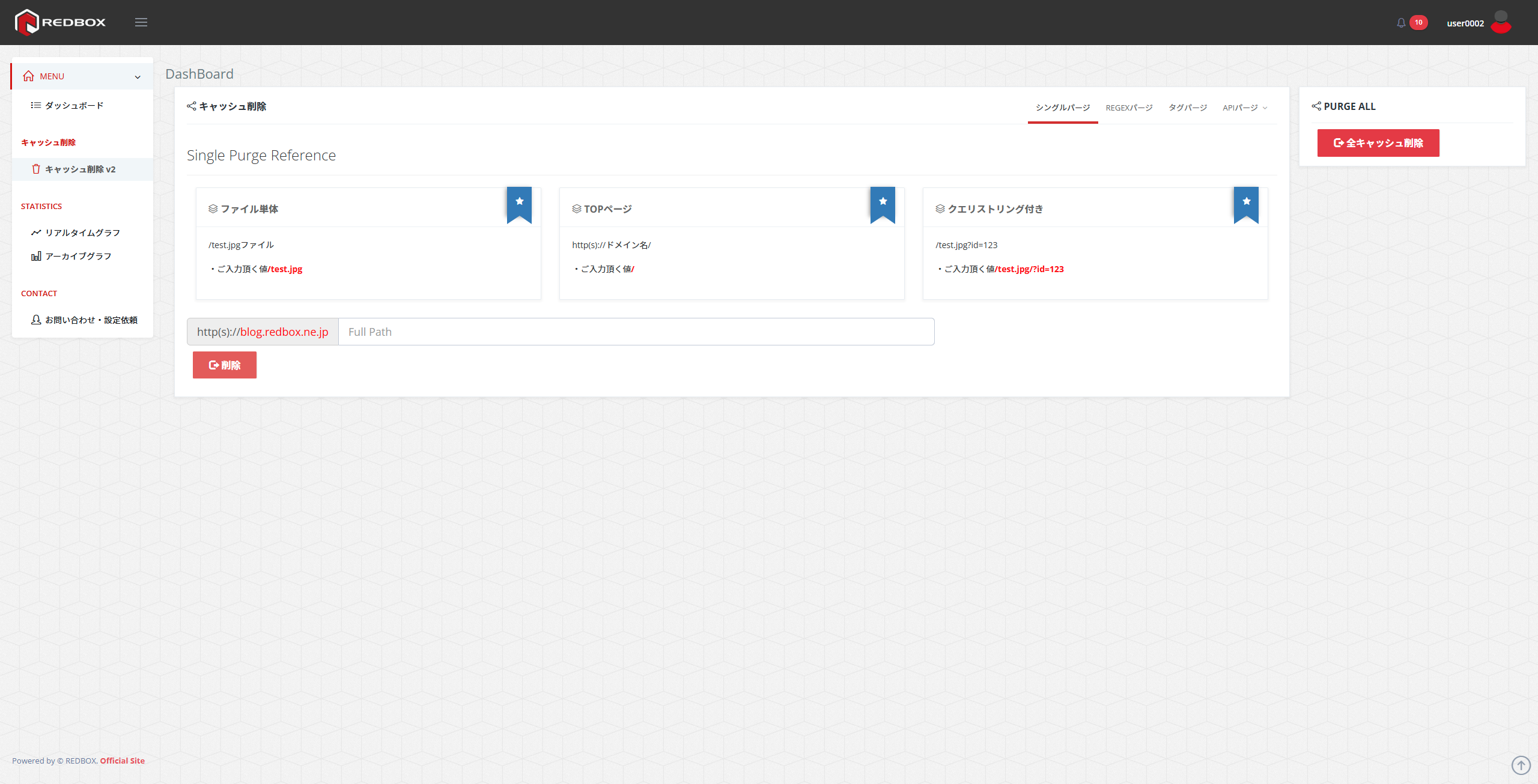Image resolution: width=1538 pixels, height=784 pixels.
Task: Open リアルタイムグラフ in sidebar
Action: 82,232
